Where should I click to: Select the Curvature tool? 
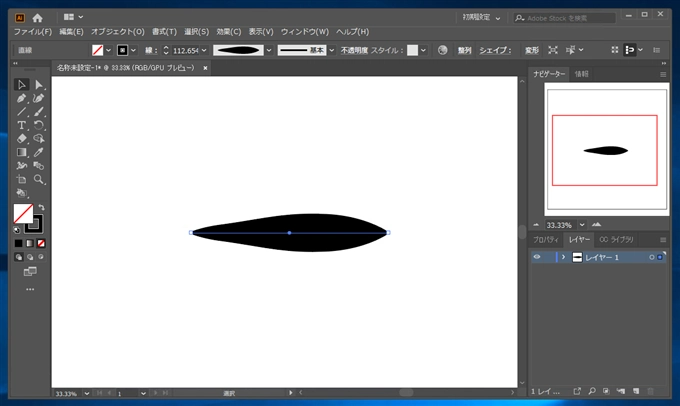pyautogui.click(x=39, y=98)
